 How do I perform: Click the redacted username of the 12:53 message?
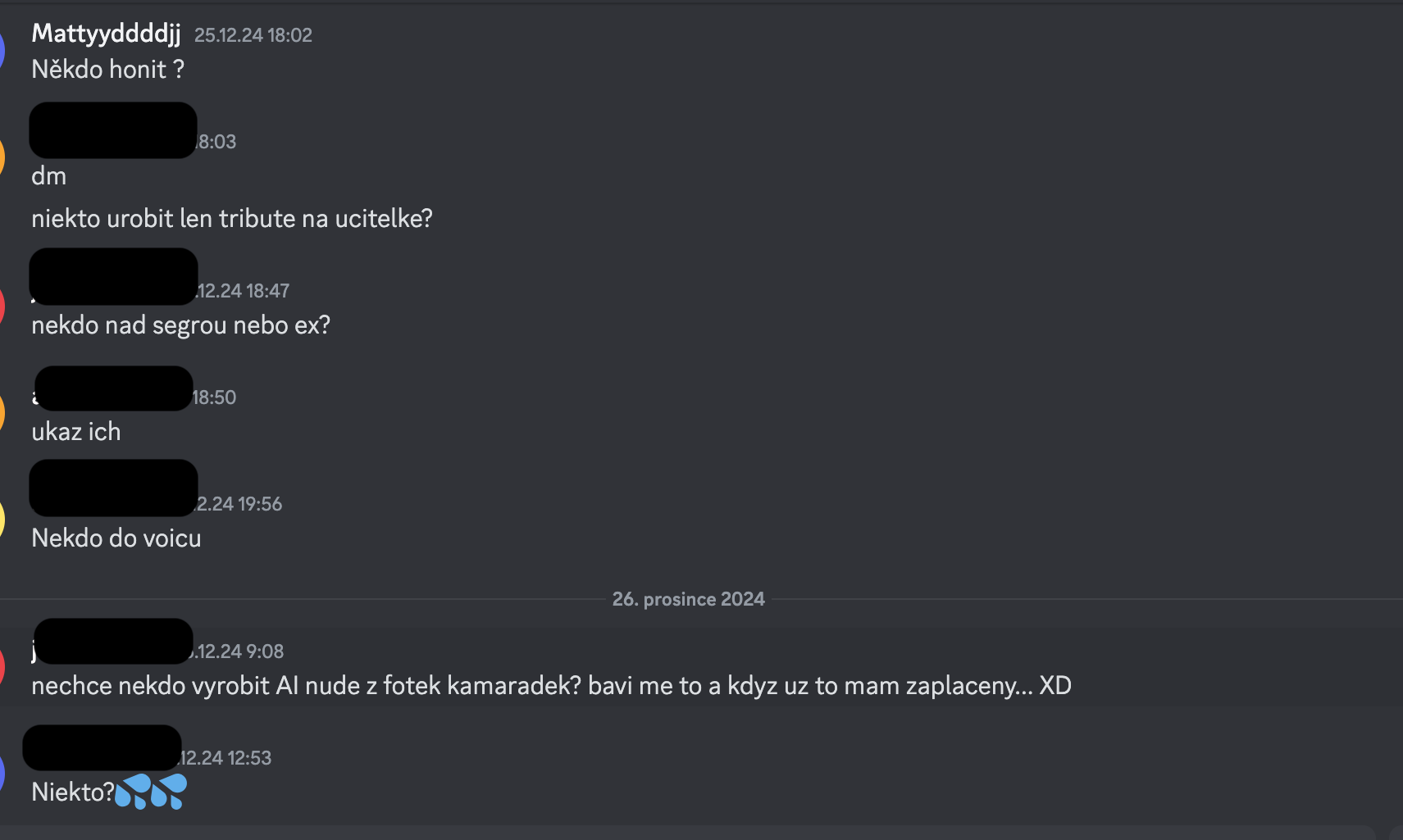[102, 747]
